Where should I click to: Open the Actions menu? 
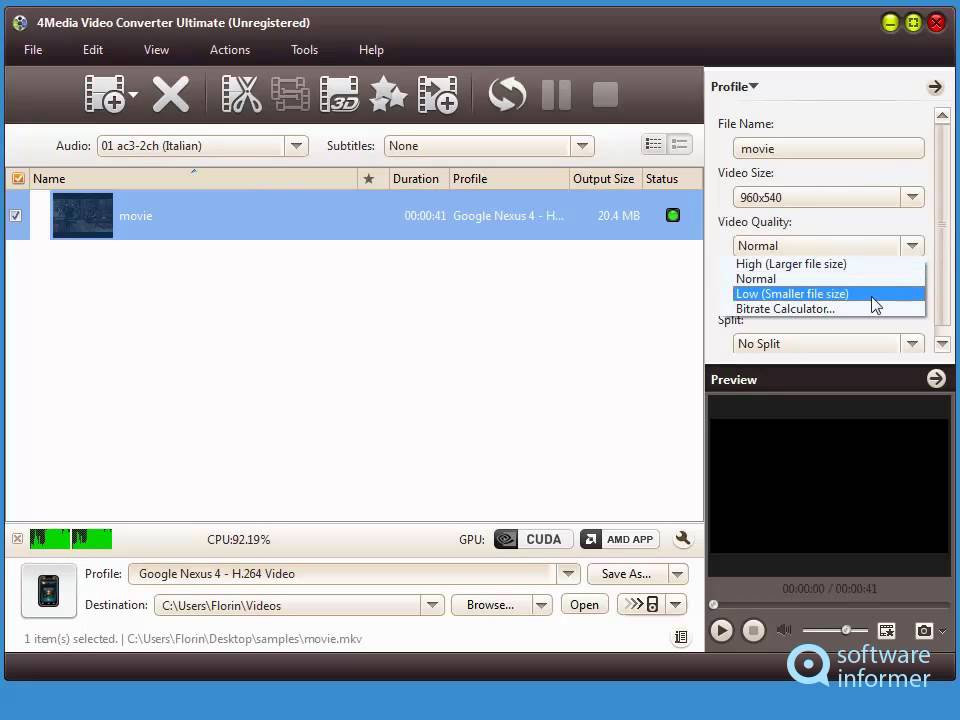pyautogui.click(x=230, y=50)
